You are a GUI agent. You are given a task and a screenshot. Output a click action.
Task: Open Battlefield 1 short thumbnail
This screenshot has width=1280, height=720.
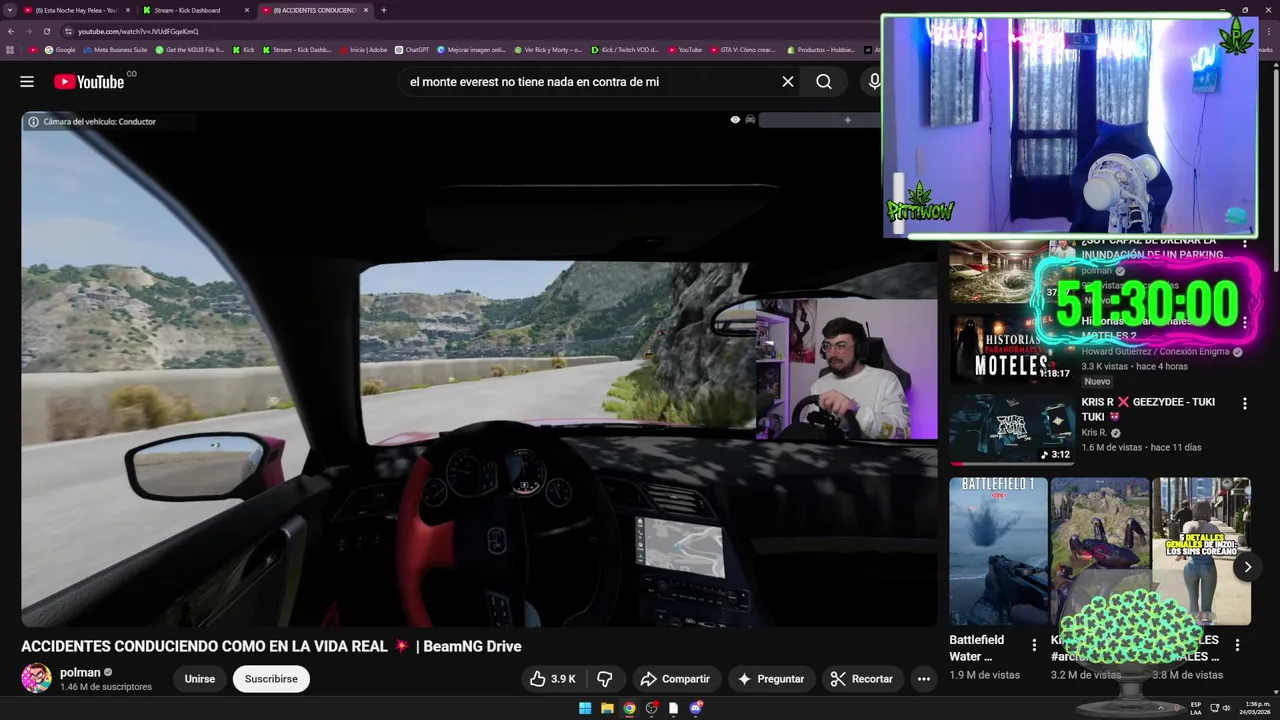pos(998,551)
